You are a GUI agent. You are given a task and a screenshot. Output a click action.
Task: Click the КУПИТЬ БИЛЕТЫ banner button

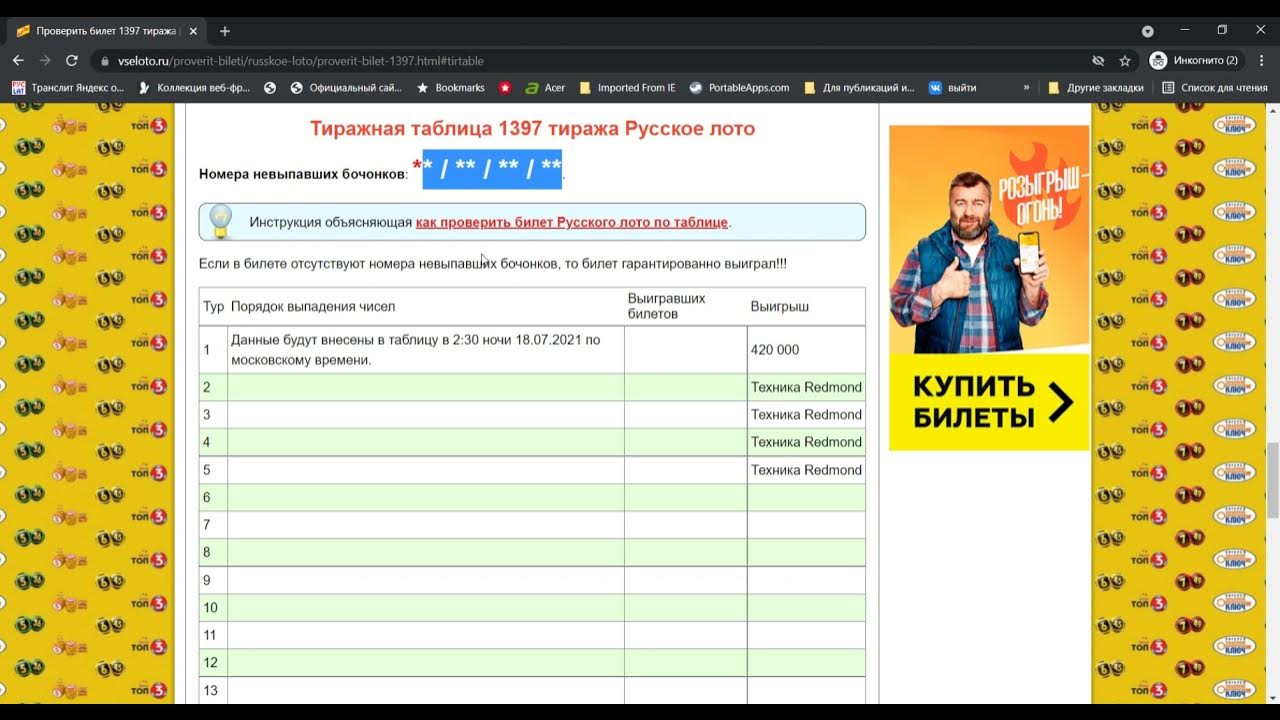coord(989,402)
